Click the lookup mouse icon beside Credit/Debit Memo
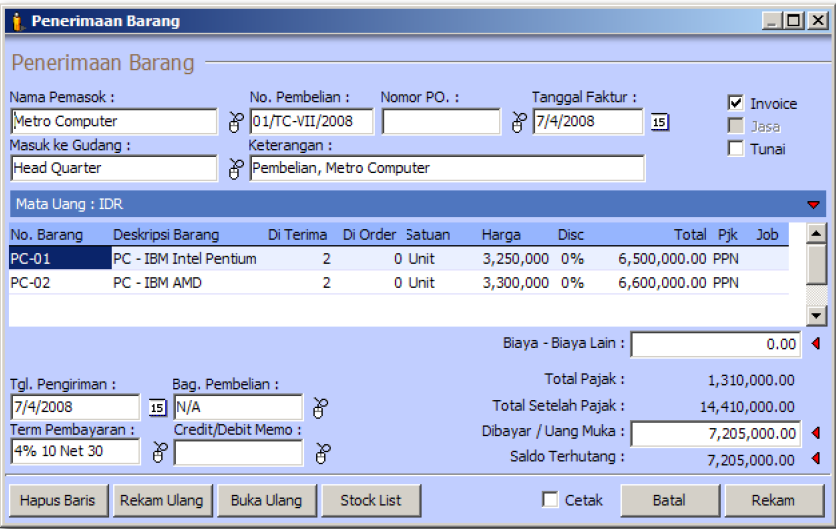This screenshot has height=529, width=836. (x=323, y=453)
